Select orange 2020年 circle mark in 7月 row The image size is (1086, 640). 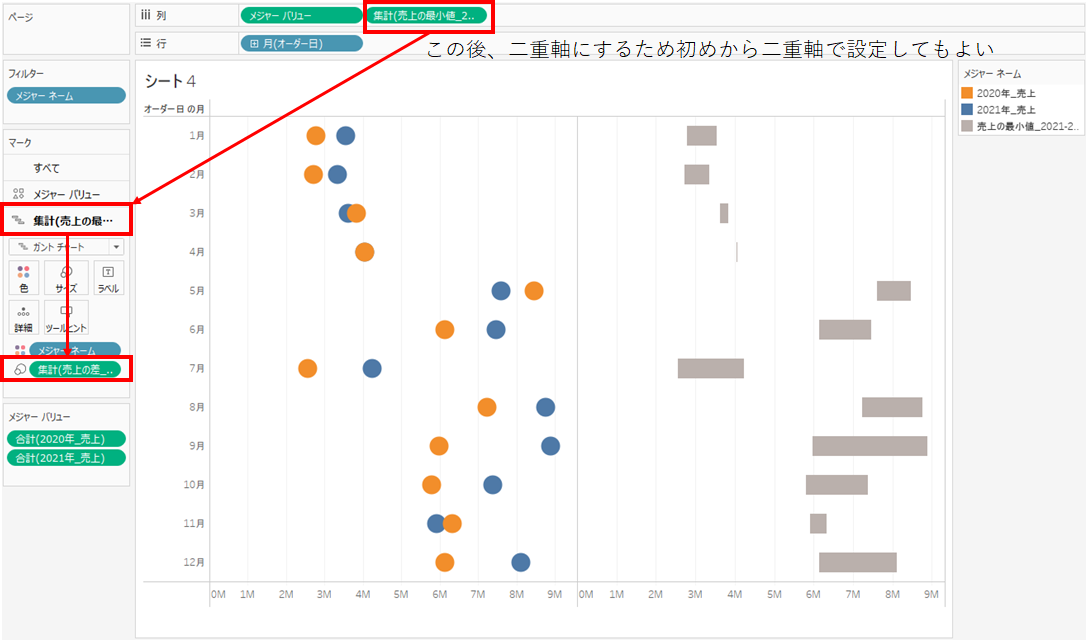pyautogui.click(x=308, y=368)
